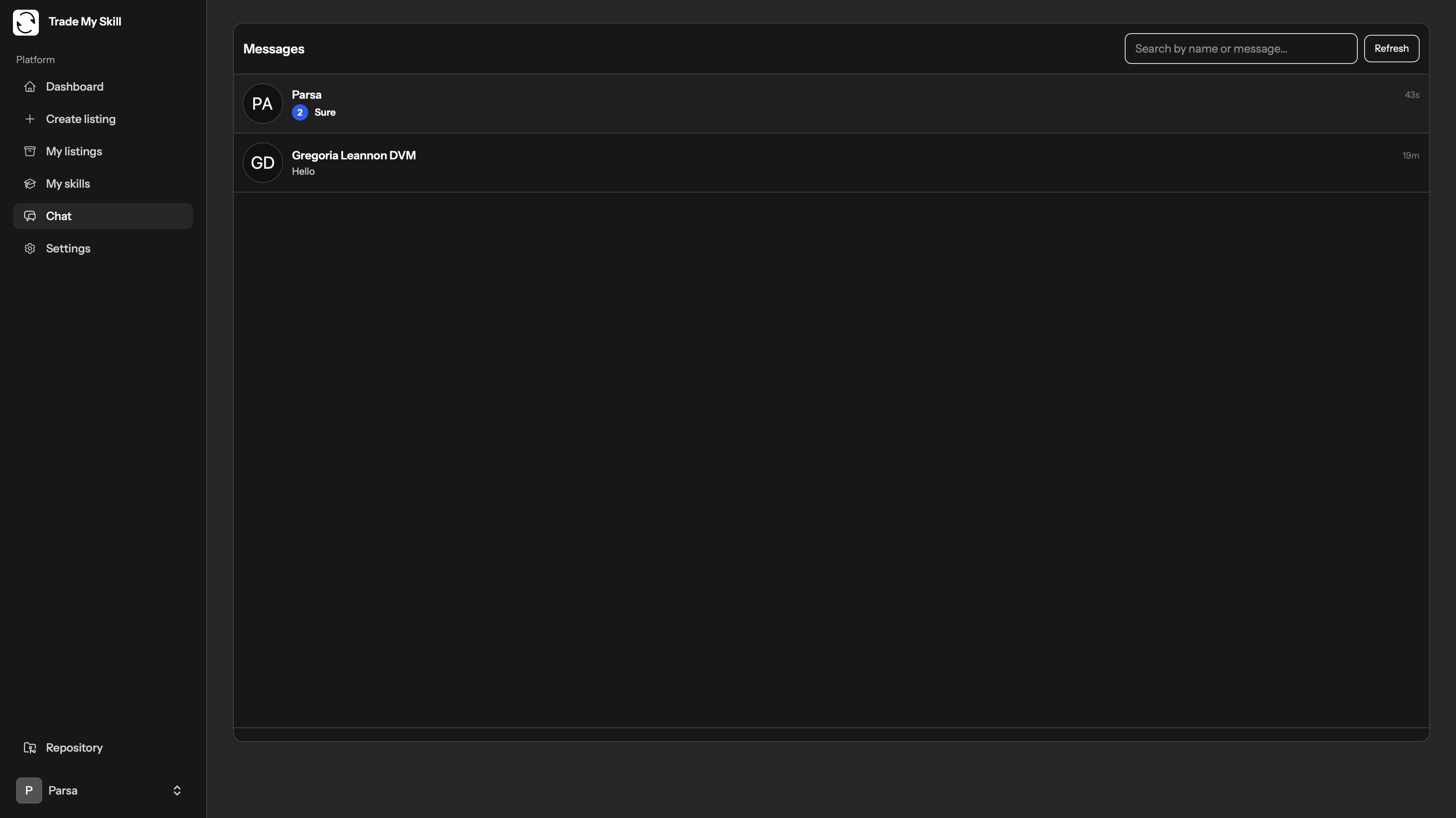Click the My skills graduation cap icon

click(x=30, y=184)
